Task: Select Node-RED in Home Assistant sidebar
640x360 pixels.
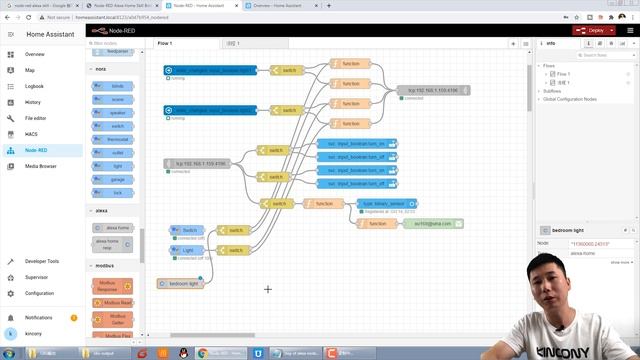Action: click(x=42, y=150)
